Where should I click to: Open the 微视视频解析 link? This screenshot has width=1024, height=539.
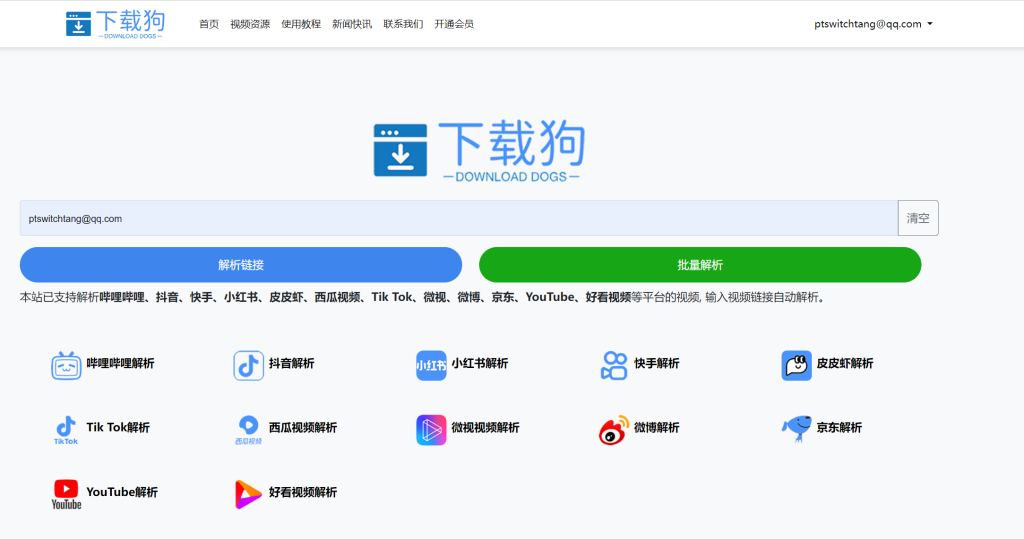(486, 428)
